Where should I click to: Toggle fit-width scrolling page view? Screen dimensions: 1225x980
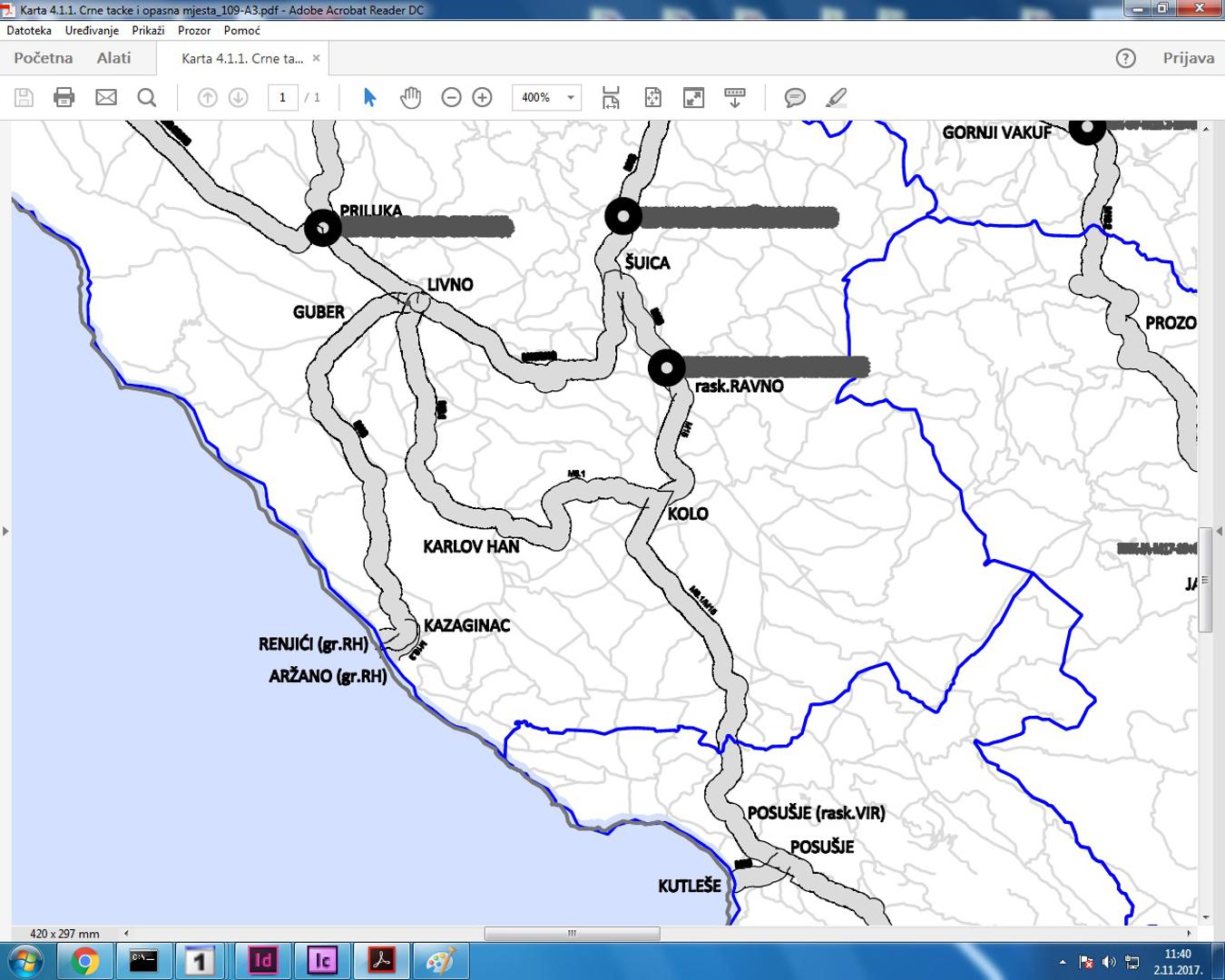pos(611,97)
